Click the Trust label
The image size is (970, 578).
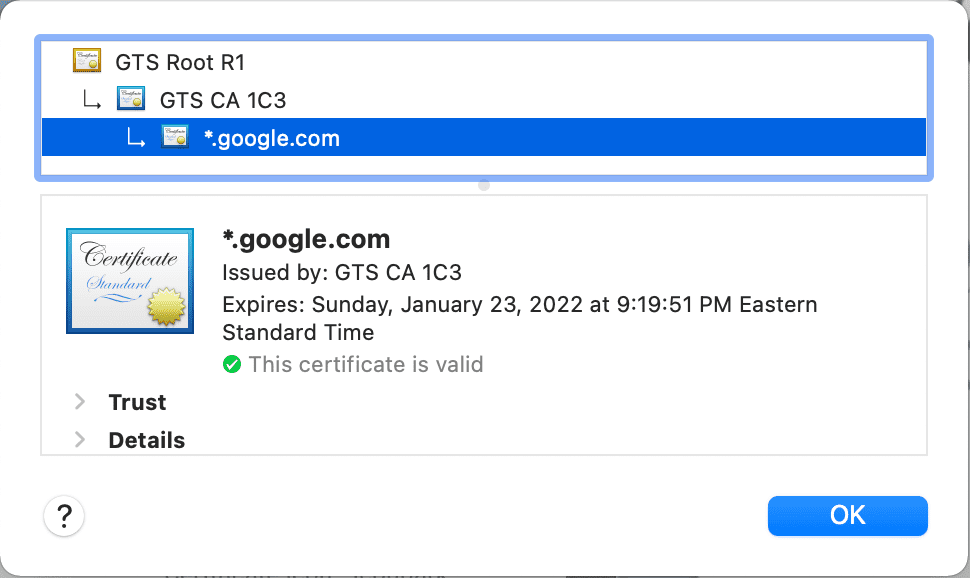137,402
